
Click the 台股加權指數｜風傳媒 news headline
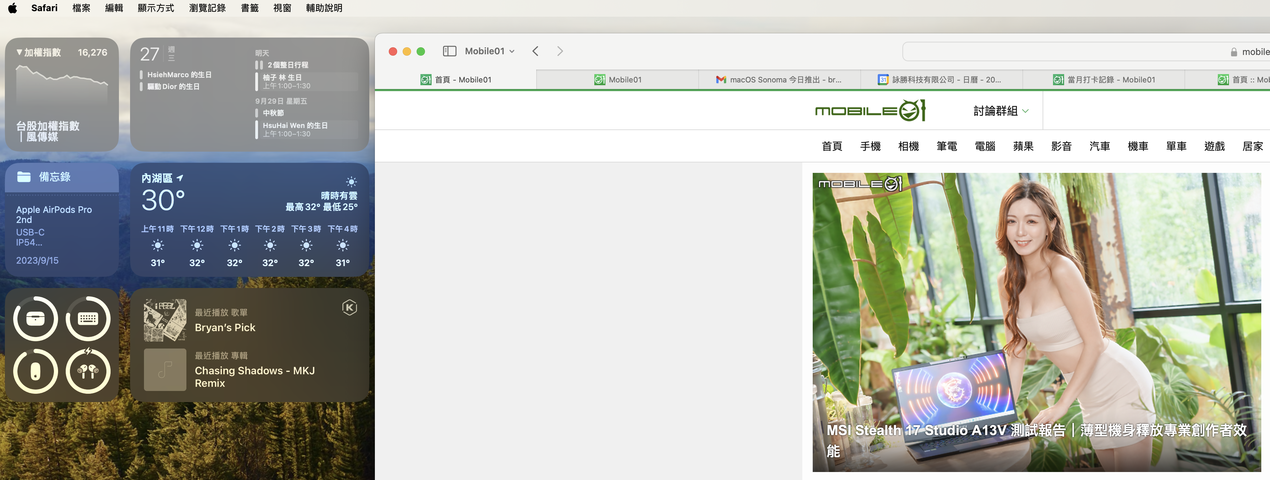(x=48, y=131)
